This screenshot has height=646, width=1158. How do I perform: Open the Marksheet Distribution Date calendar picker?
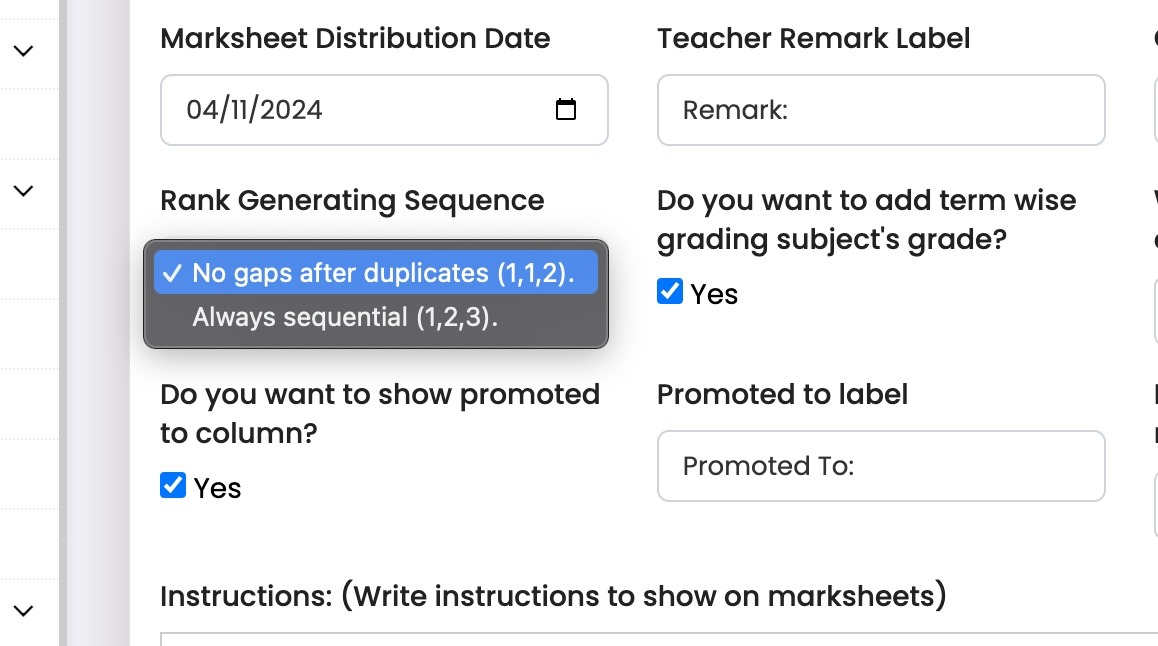coord(566,110)
